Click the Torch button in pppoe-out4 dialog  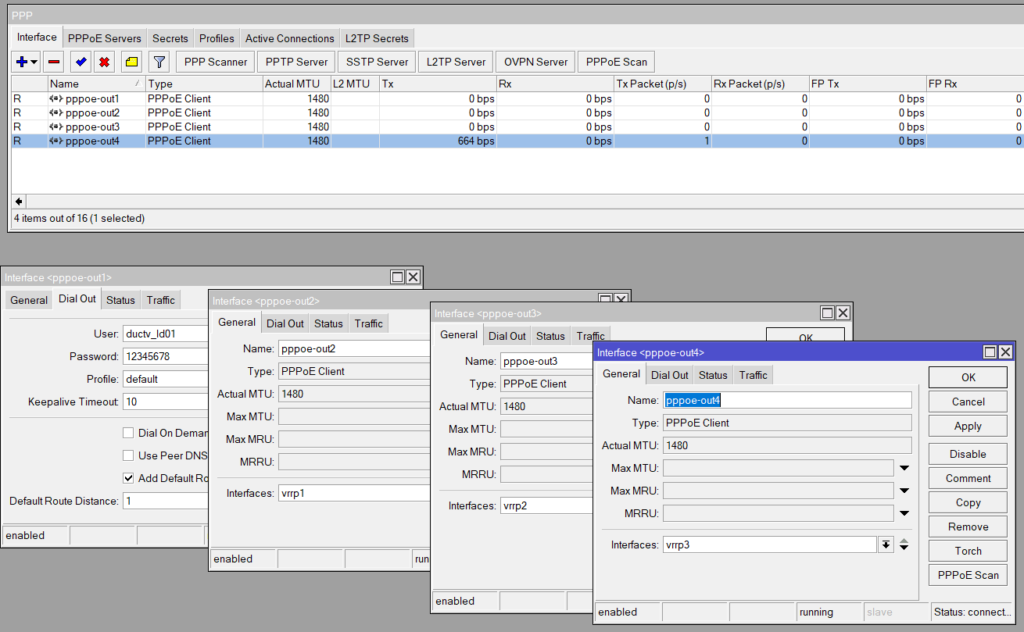click(967, 551)
